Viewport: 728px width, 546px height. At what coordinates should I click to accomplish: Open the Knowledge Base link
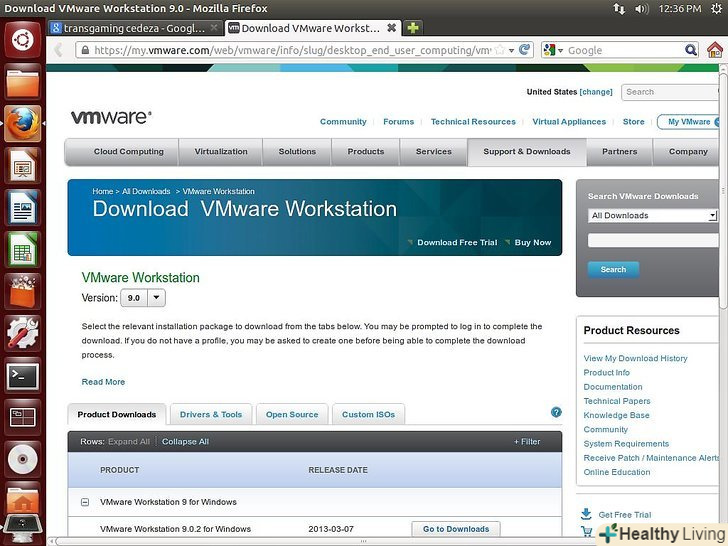(616, 415)
